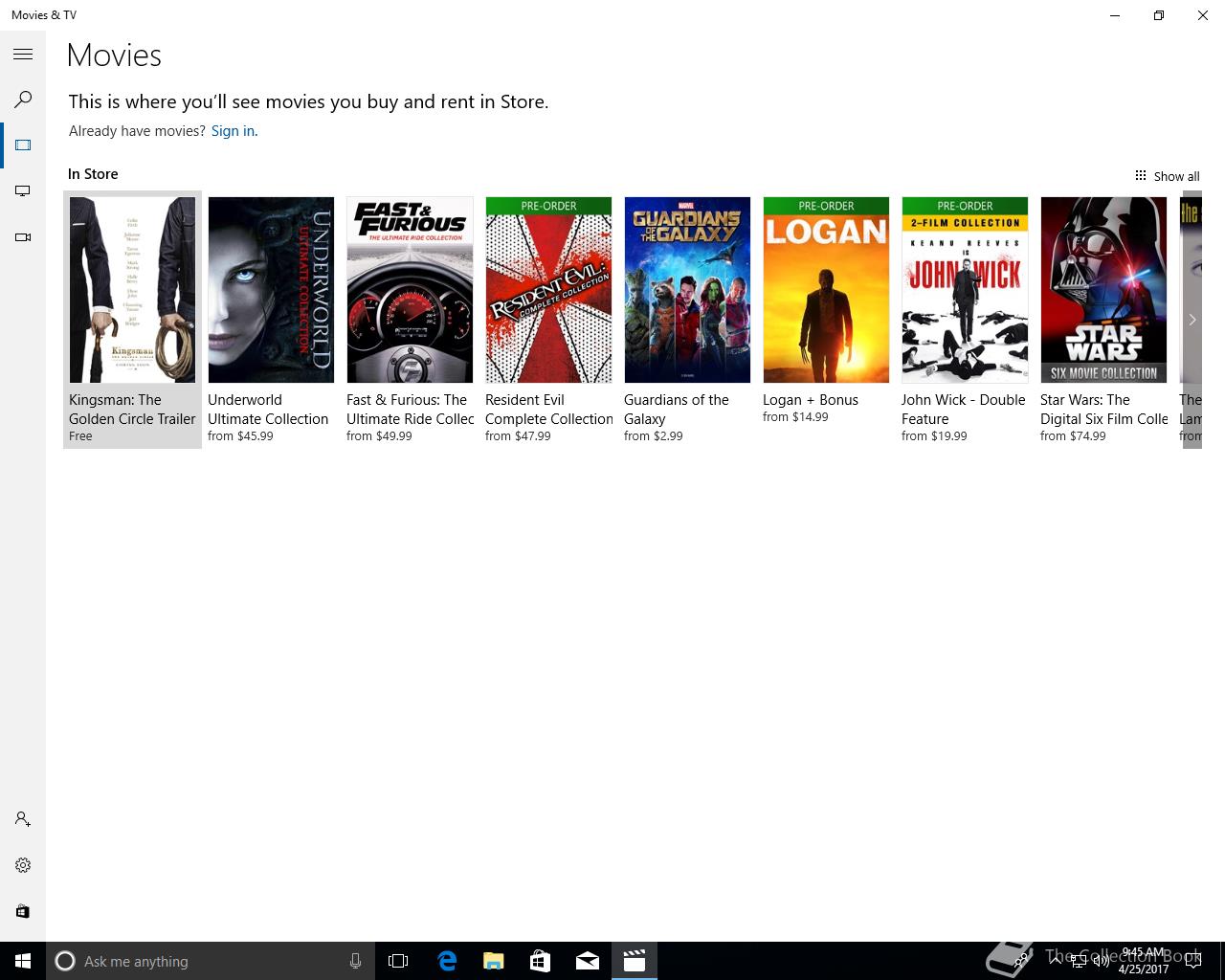Click the account sign-in person icon

23,819
